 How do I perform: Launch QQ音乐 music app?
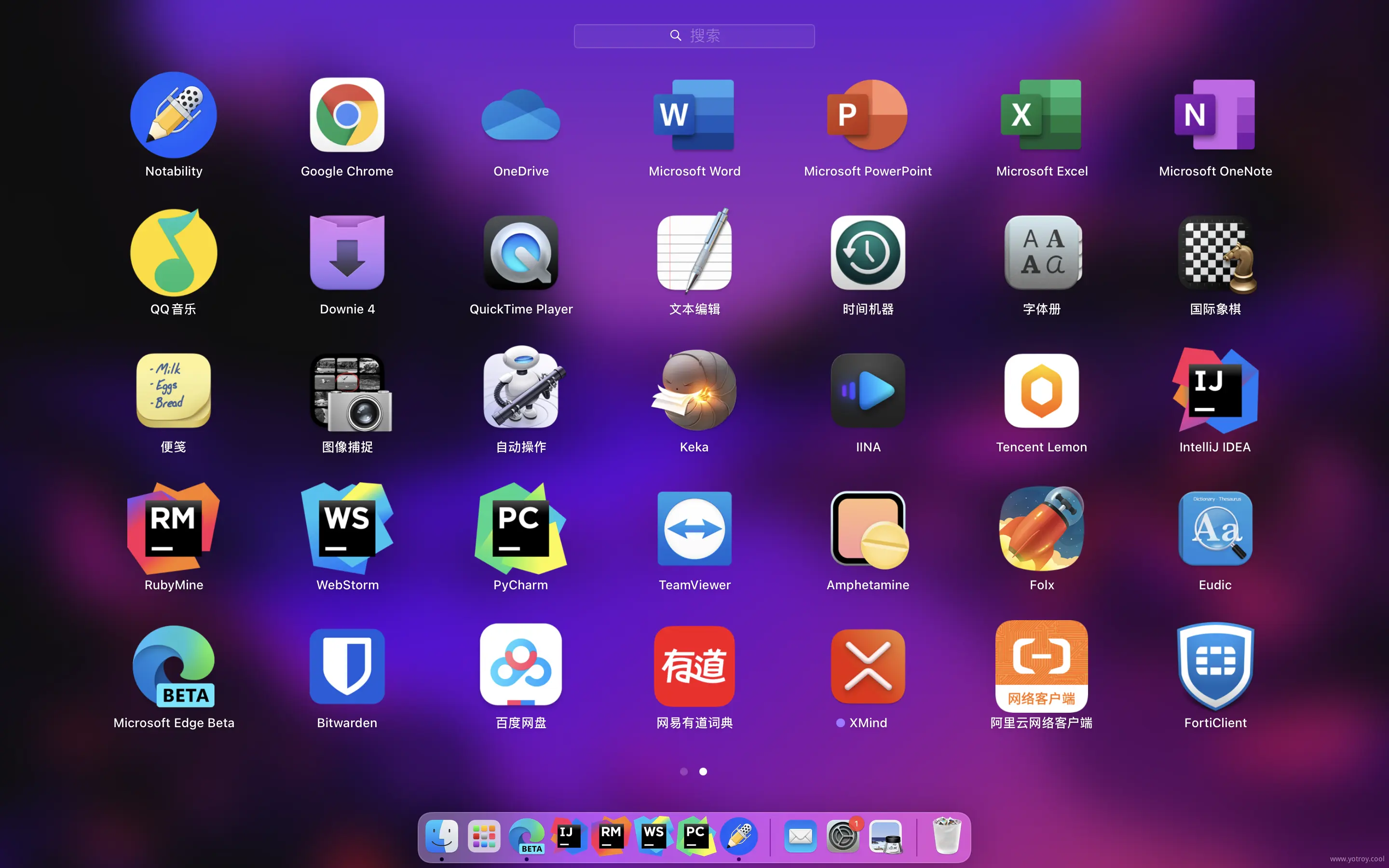[x=173, y=253]
